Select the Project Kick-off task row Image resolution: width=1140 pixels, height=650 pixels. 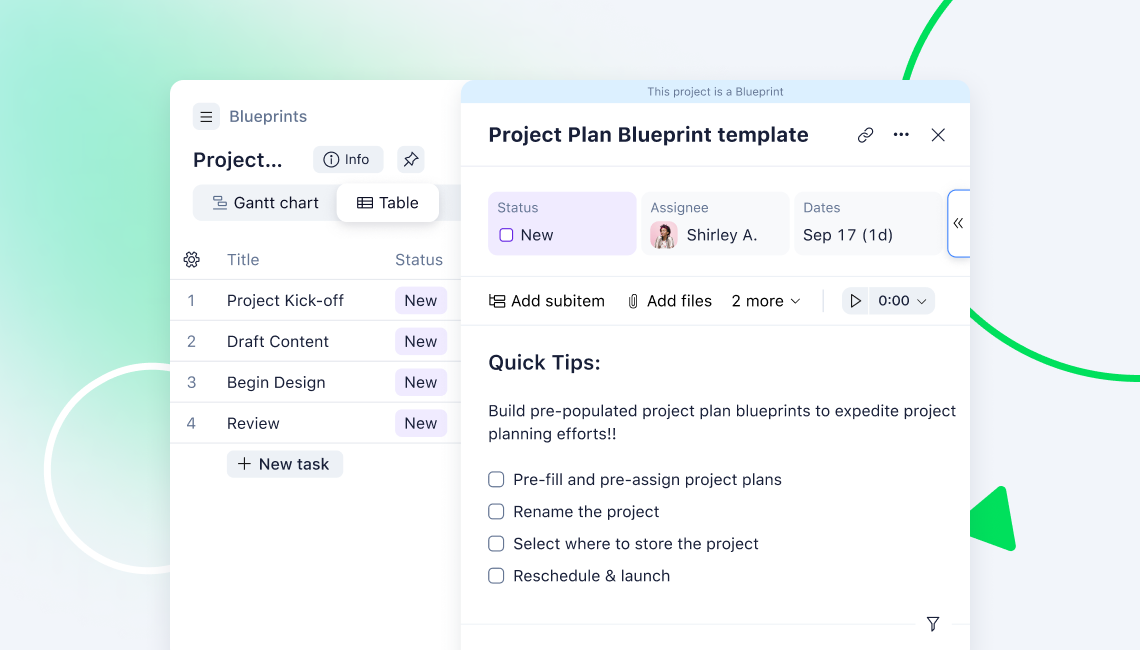pos(284,300)
